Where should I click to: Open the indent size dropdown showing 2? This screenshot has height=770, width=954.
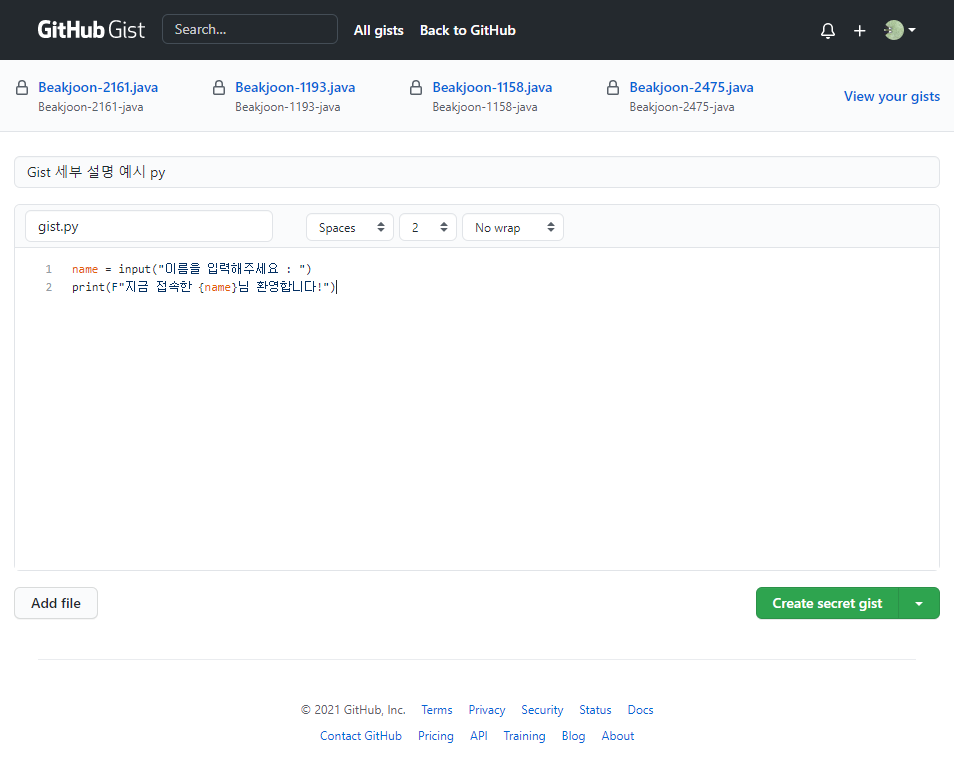428,227
